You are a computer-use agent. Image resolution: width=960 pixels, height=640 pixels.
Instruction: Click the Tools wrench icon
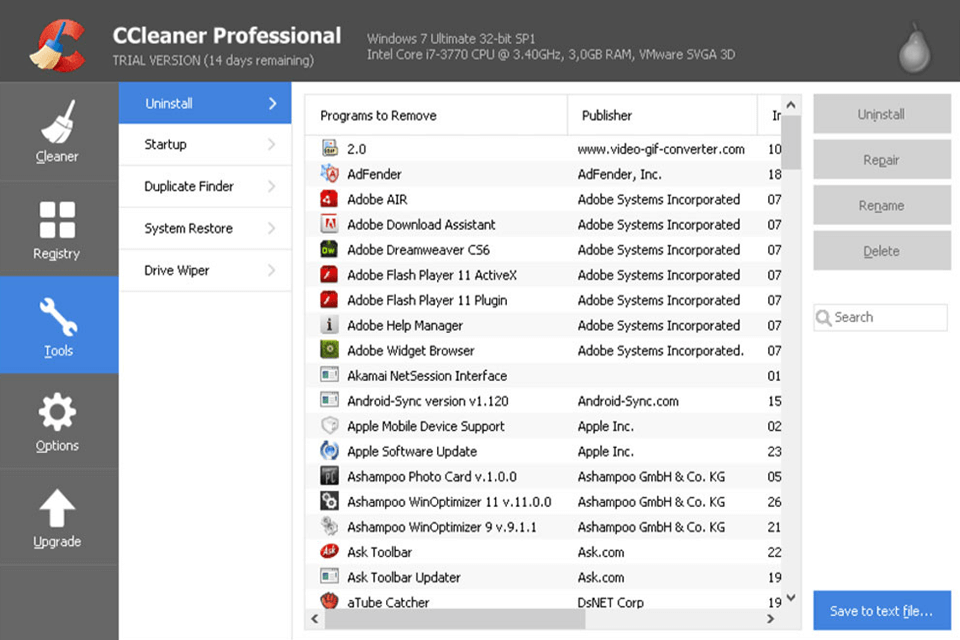(57, 317)
